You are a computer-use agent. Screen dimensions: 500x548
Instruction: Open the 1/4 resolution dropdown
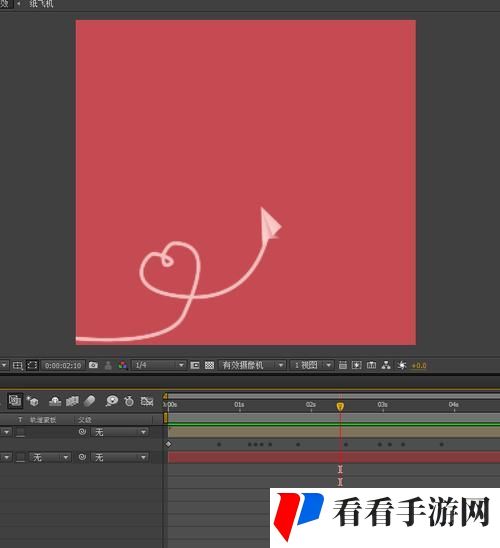tap(159, 365)
